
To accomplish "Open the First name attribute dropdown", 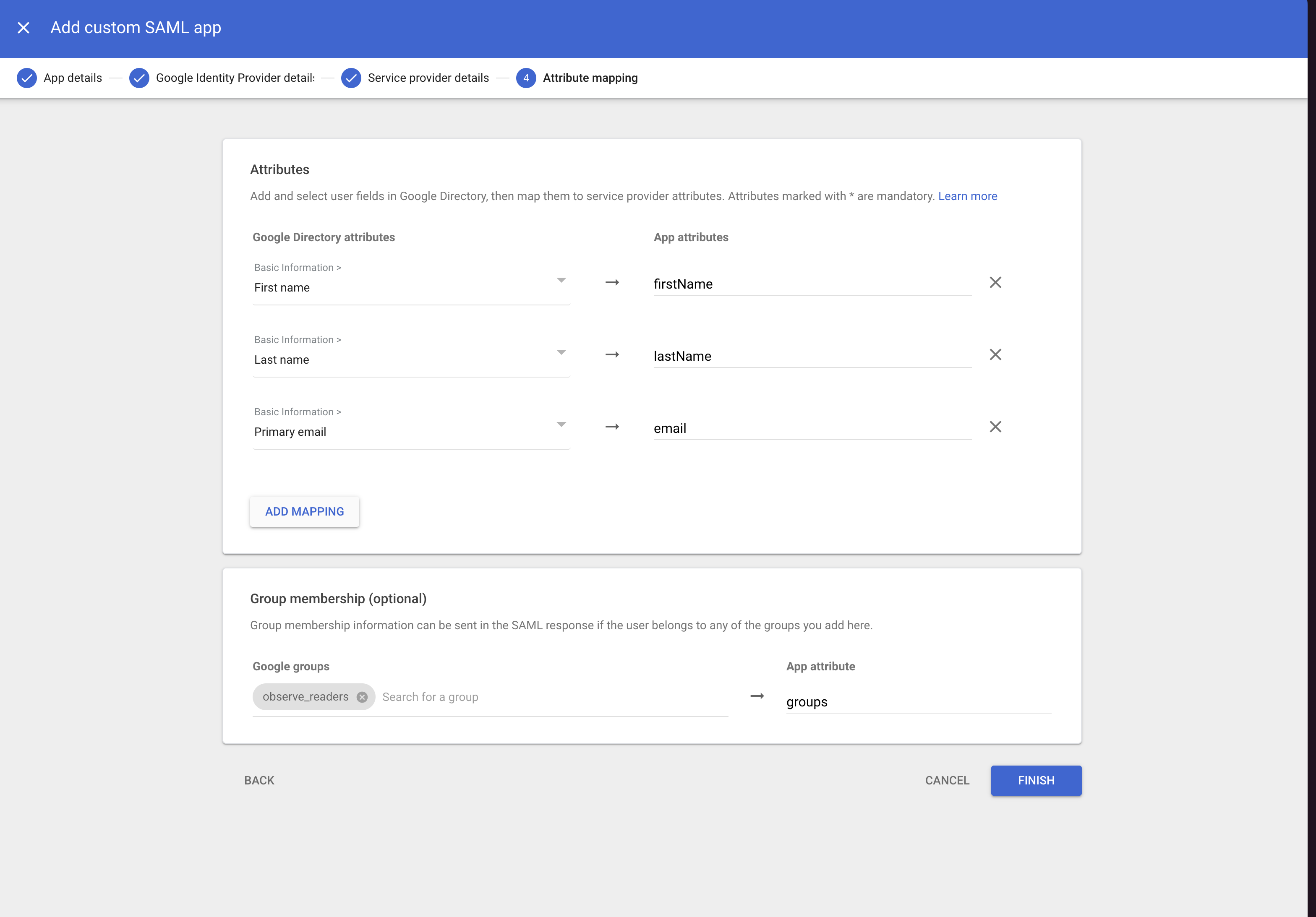I will click(x=561, y=280).
